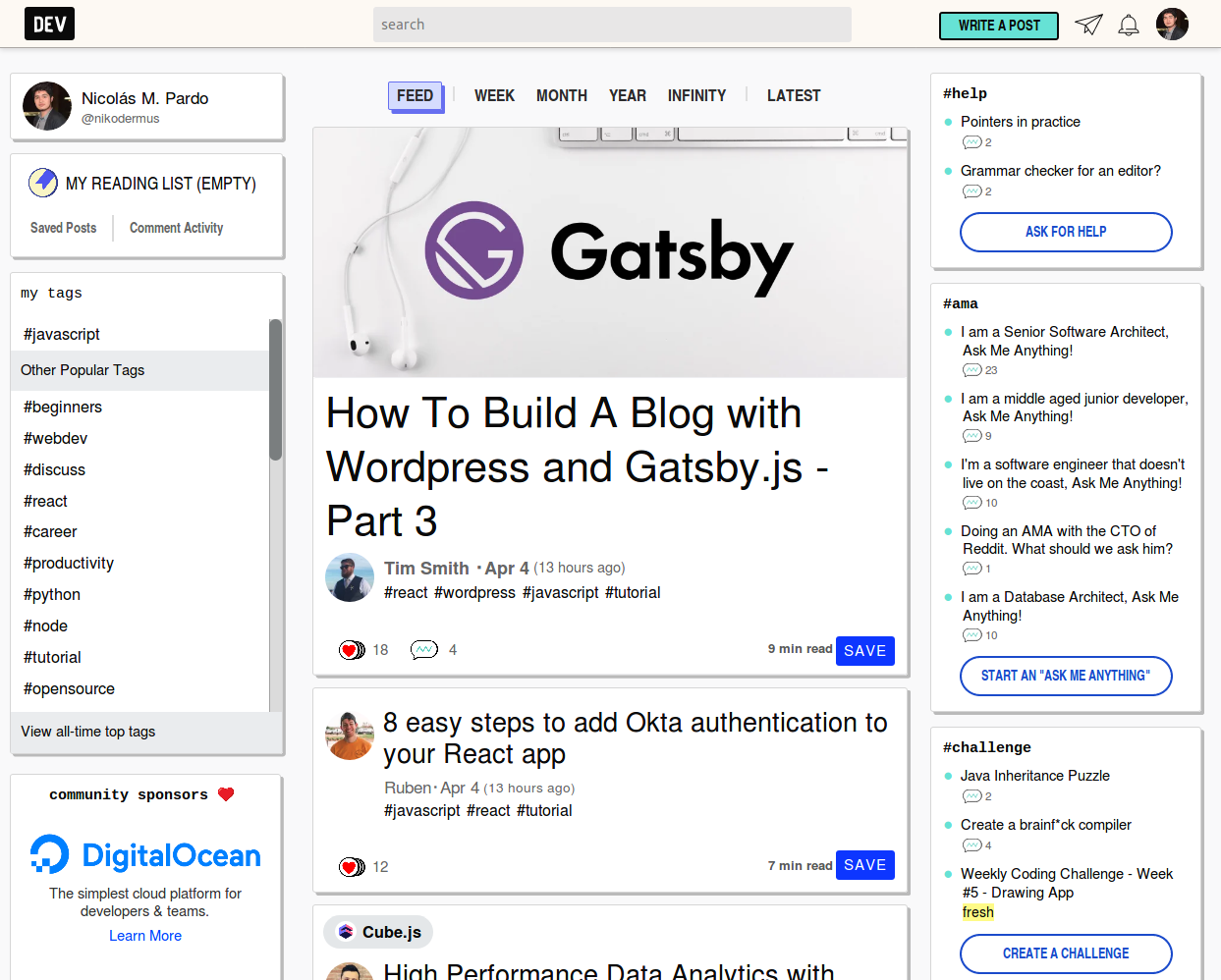Viewport: 1221px width, 980px height.
Task: Click the CREATE A CHALLENGE button
Action: (1066, 953)
